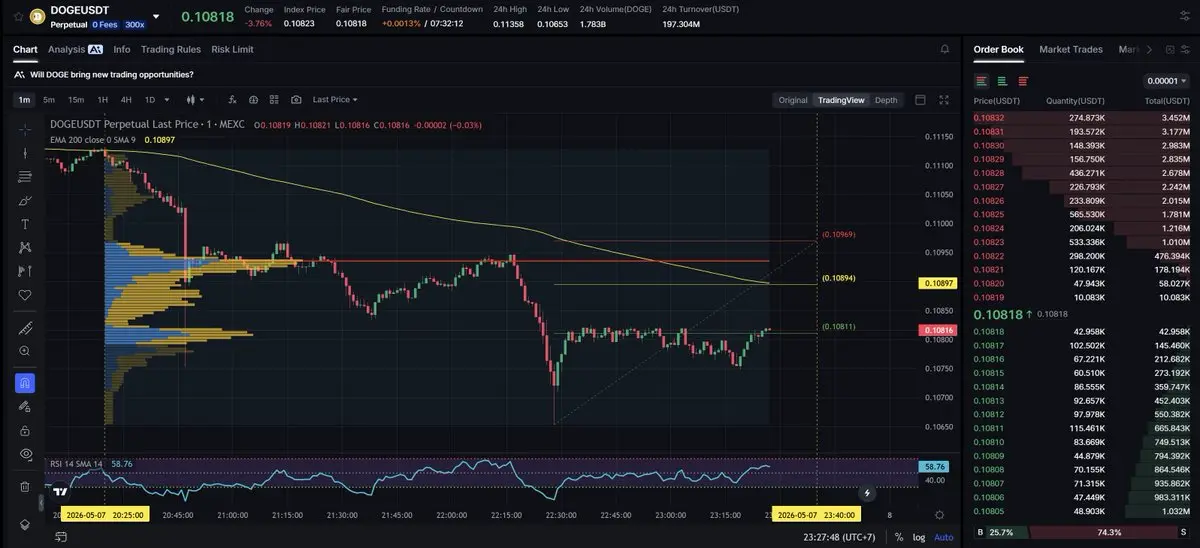Image resolution: width=1200 pixels, height=548 pixels.
Task: Take a chart snapshot with camera icon
Action: click(x=296, y=100)
